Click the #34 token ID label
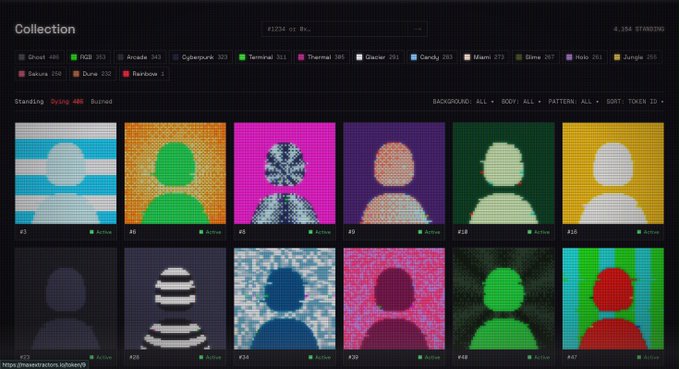 pos(243,357)
